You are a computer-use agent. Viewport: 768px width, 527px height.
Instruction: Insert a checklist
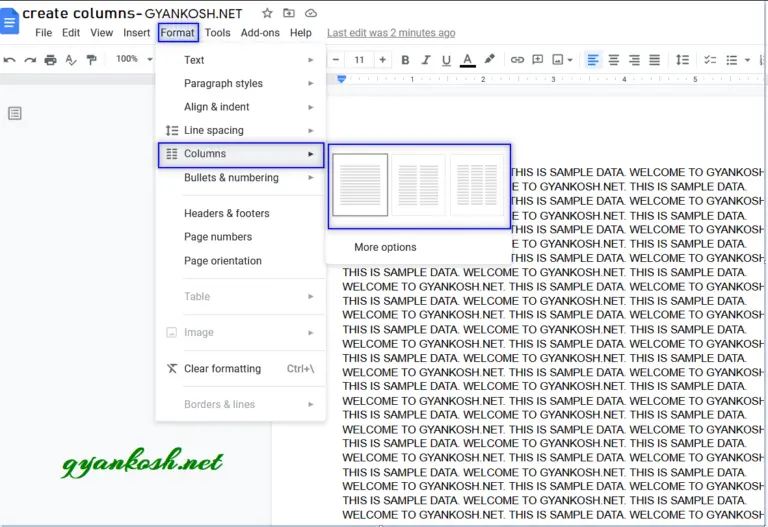(710, 60)
